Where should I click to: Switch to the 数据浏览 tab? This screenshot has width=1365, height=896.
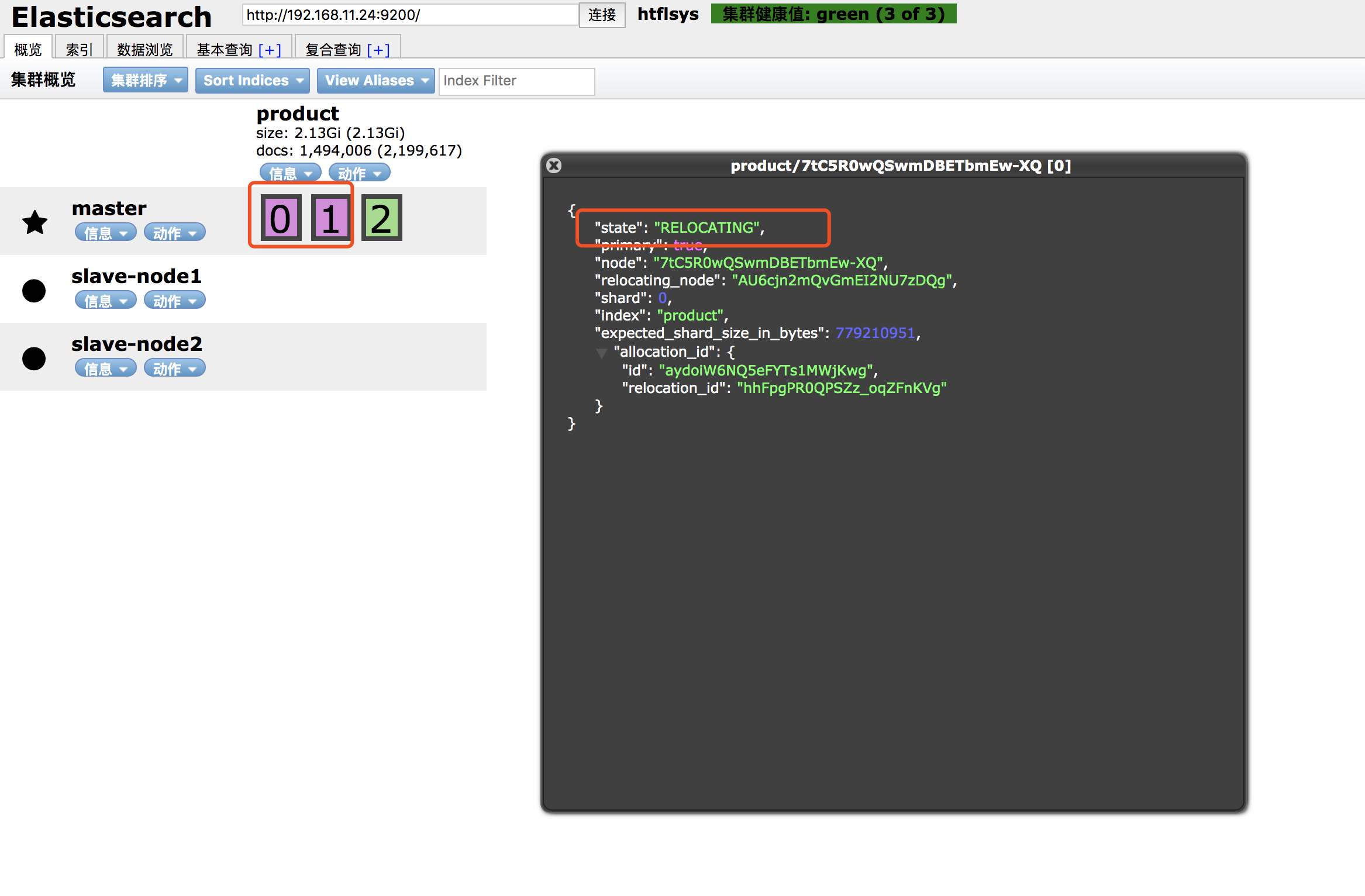tap(144, 49)
